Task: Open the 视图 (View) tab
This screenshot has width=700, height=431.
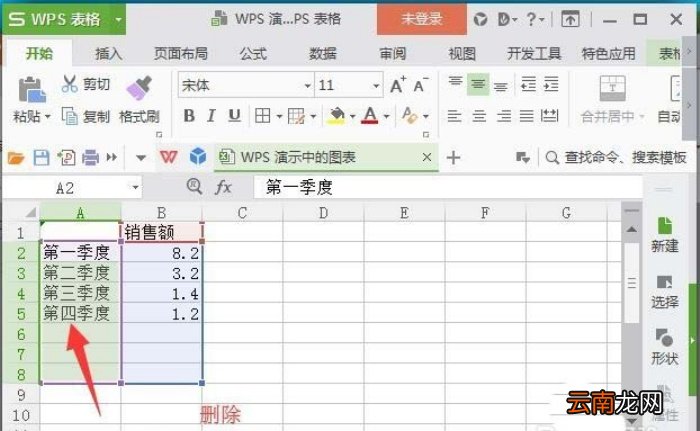Action: 462,54
